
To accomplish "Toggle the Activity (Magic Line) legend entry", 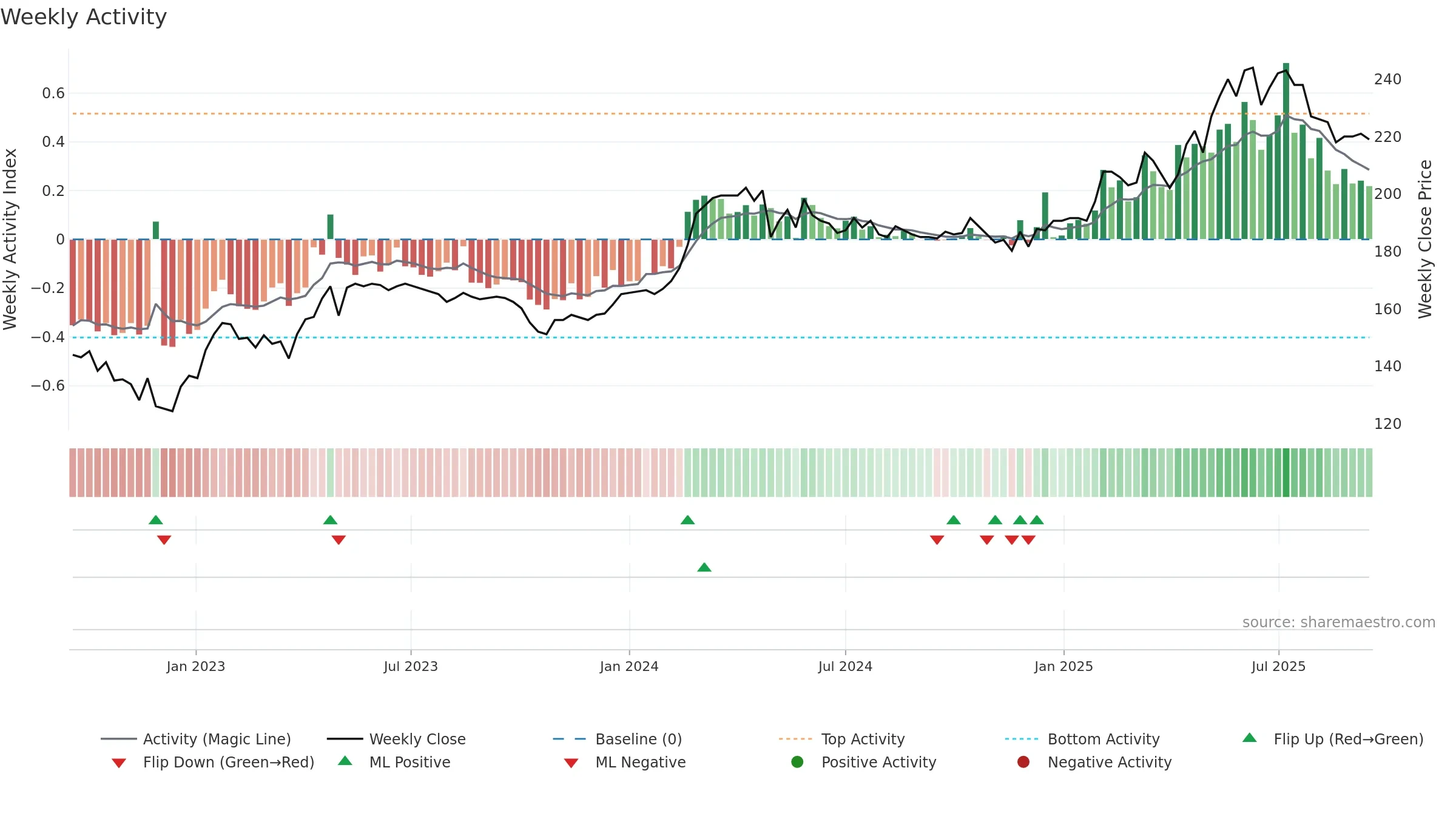I will pos(195,739).
